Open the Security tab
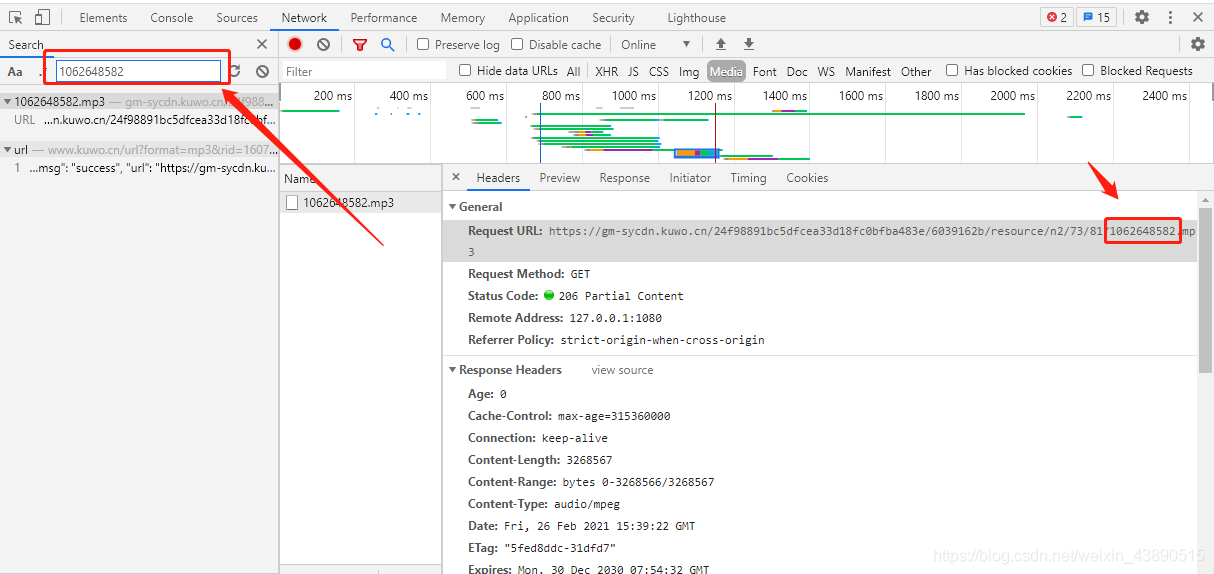This screenshot has height=574, width=1214. [613, 17]
